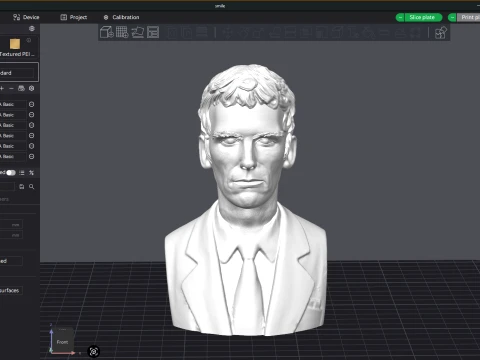Open the fourth Basic filament dropdown
Image resolution: width=480 pixels, height=360 pixels.
click(x=13, y=136)
